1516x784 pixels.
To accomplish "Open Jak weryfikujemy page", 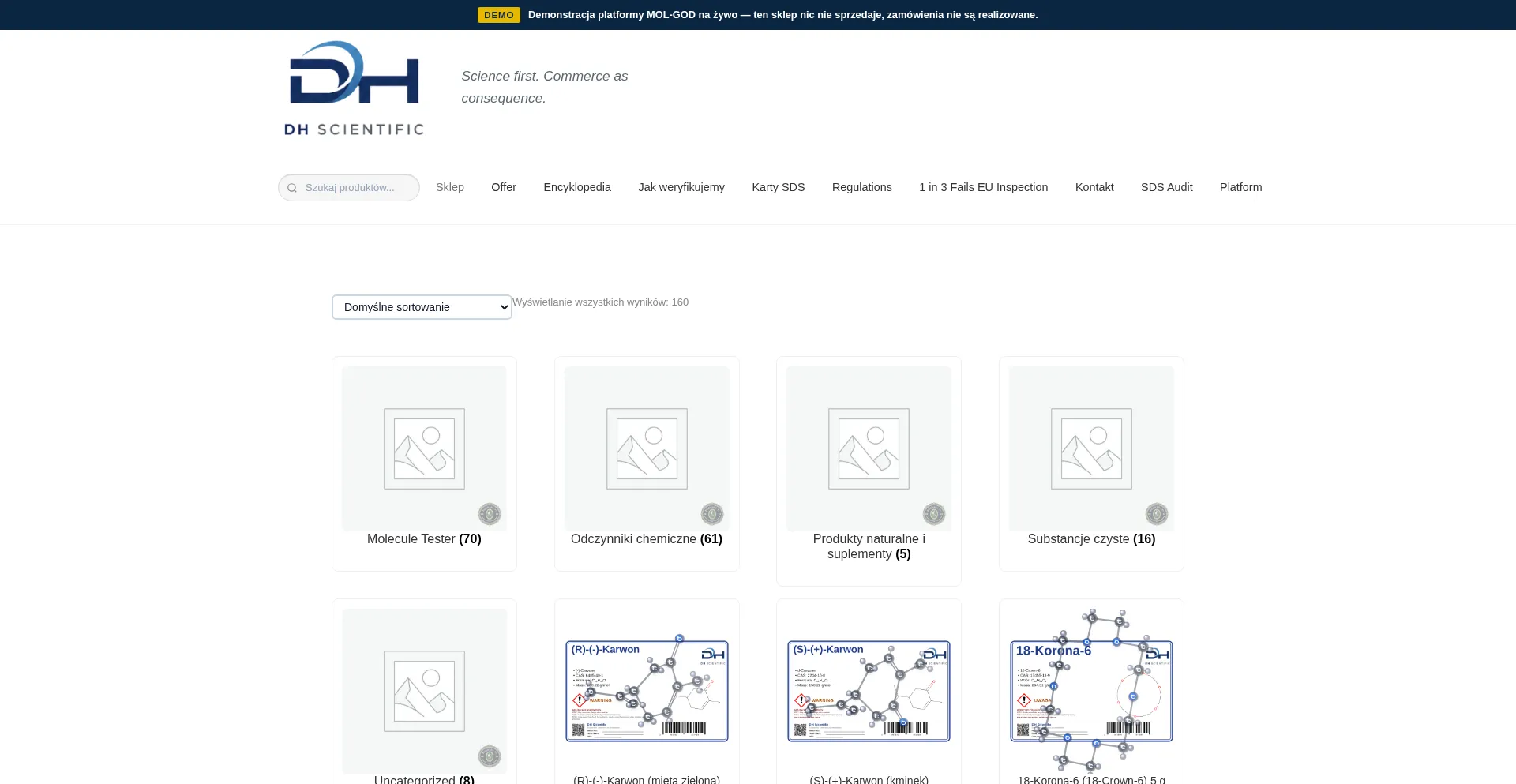I will click(681, 187).
